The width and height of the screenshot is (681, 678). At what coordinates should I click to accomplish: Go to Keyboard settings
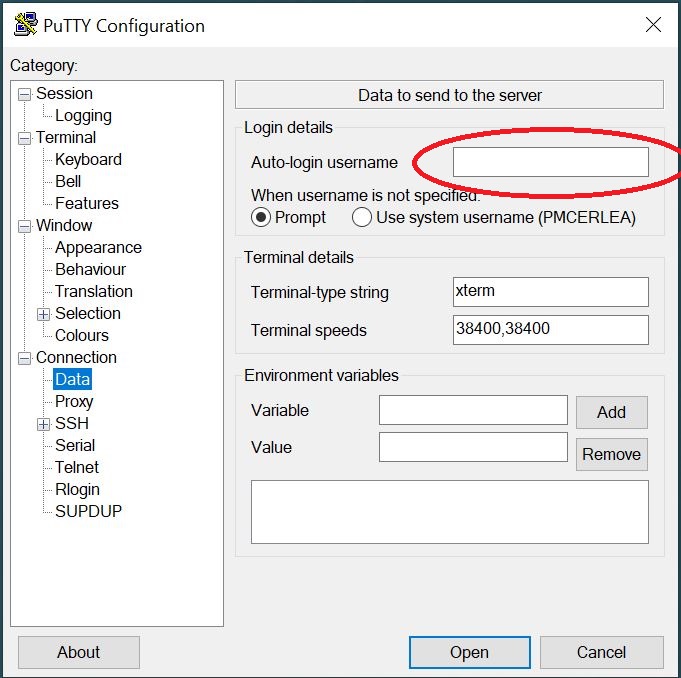[88, 159]
